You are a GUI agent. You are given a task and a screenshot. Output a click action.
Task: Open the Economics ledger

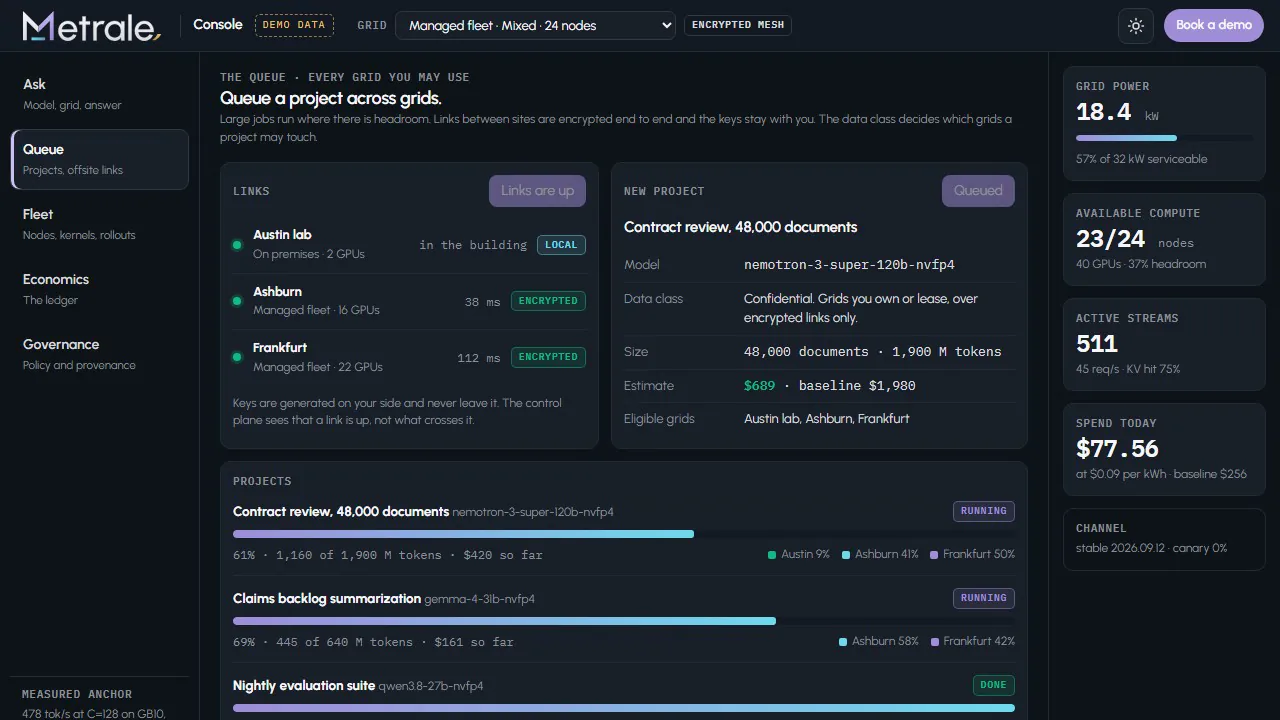click(x=100, y=289)
